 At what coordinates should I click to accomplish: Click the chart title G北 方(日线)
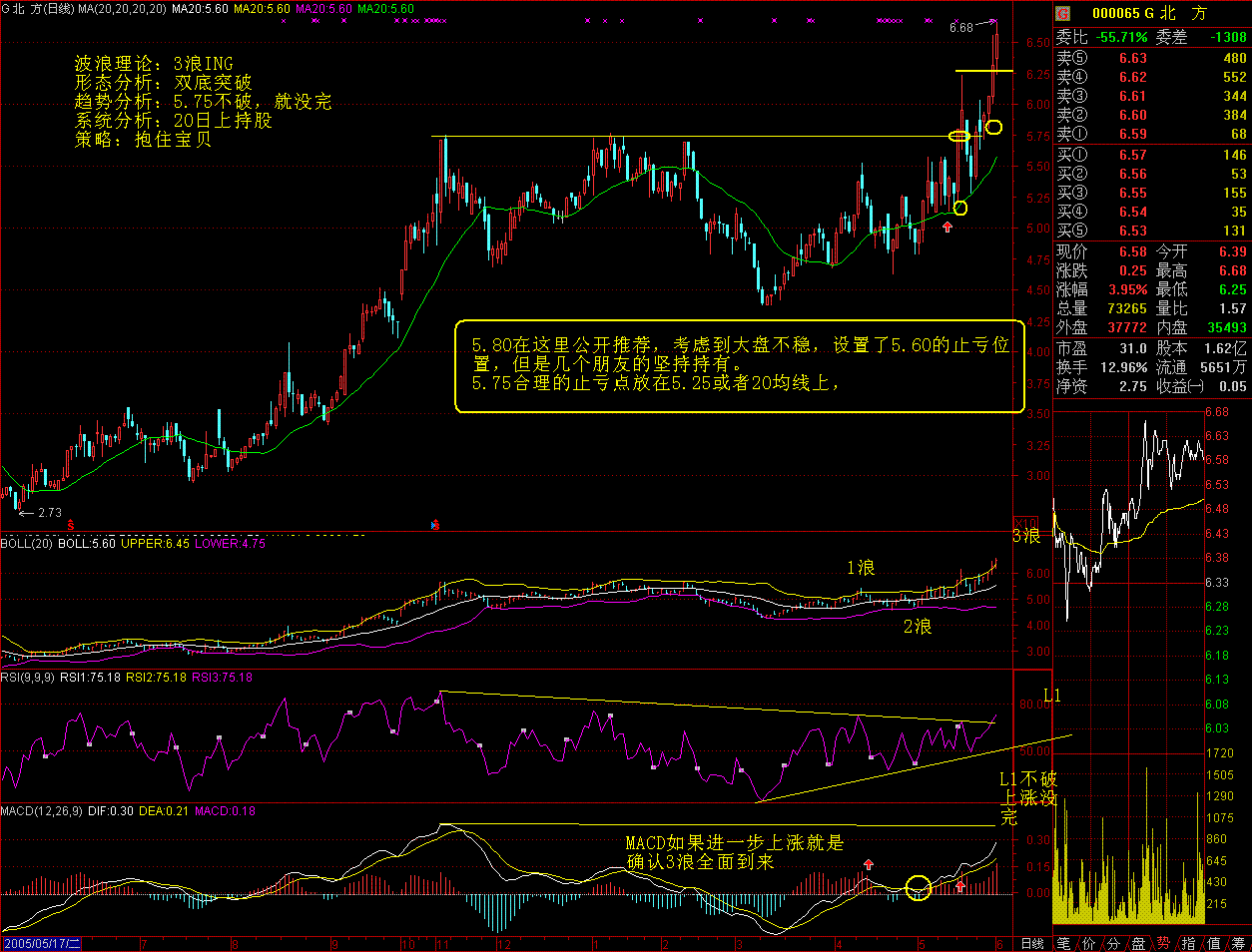coord(38,9)
